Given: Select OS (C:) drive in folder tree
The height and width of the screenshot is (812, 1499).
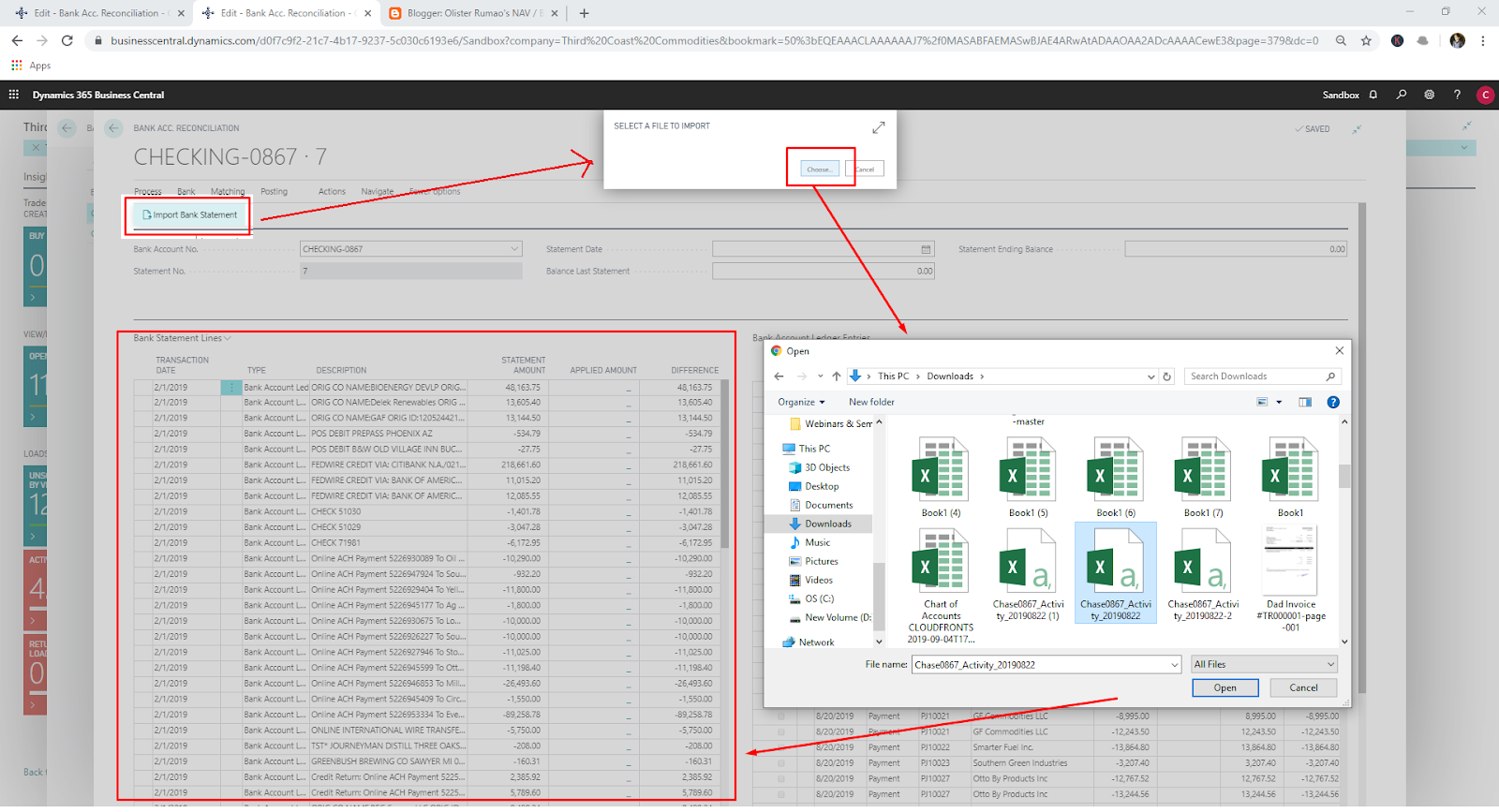Looking at the screenshot, I should point(817,598).
